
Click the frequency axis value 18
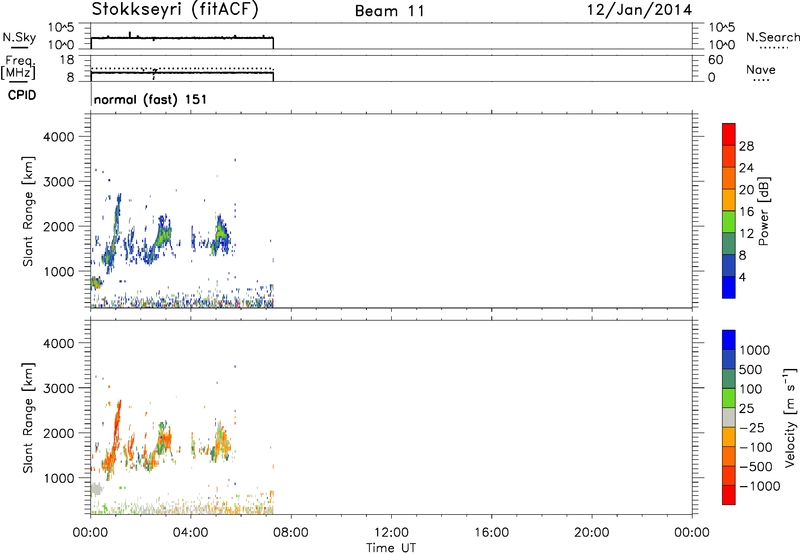67,59
